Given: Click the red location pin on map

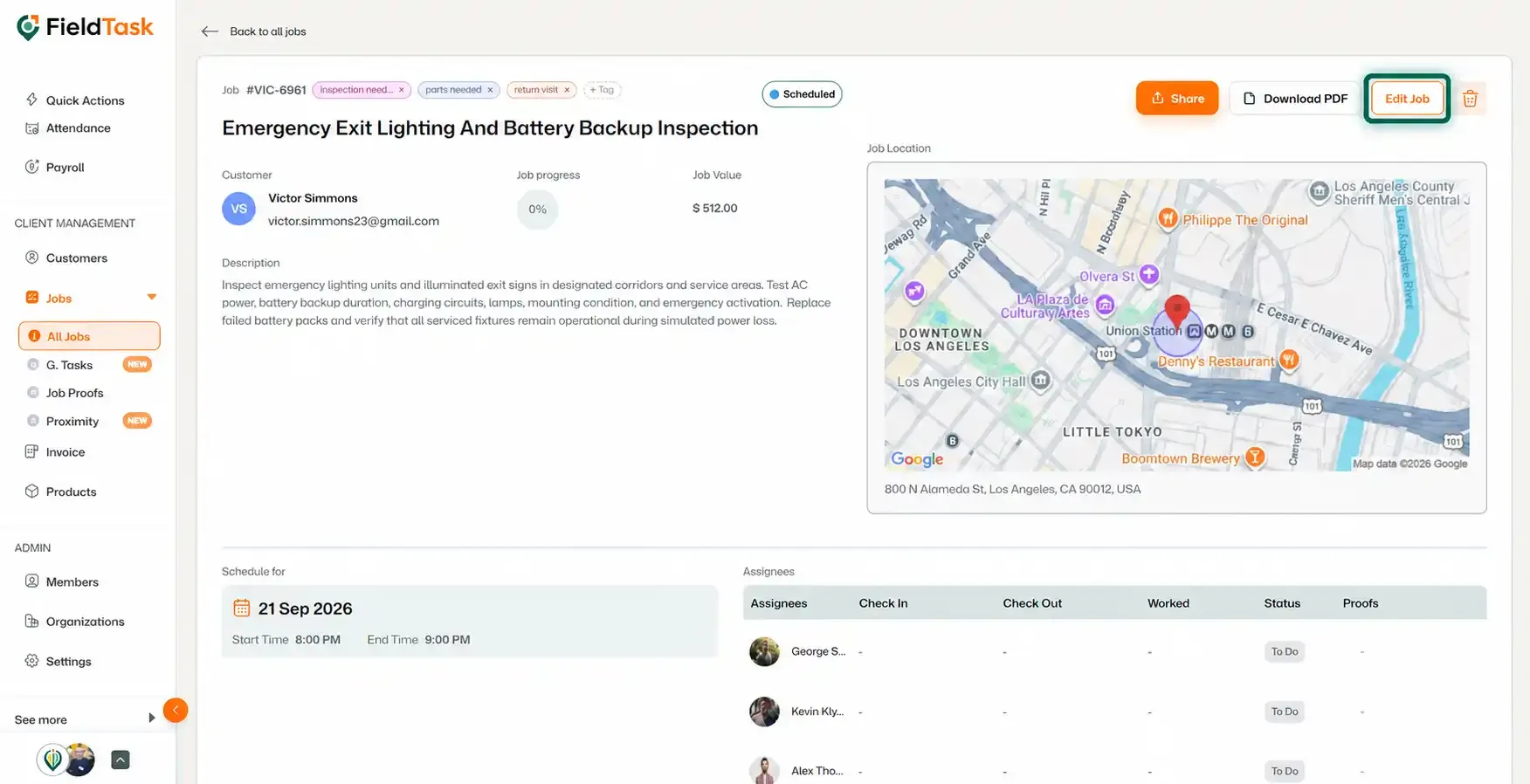Looking at the screenshot, I should click(x=1177, y=311).
